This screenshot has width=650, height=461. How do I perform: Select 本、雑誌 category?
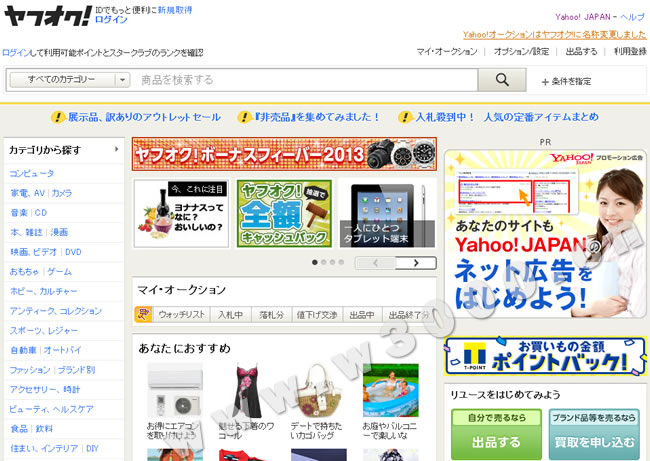click(x=27, y=232)
